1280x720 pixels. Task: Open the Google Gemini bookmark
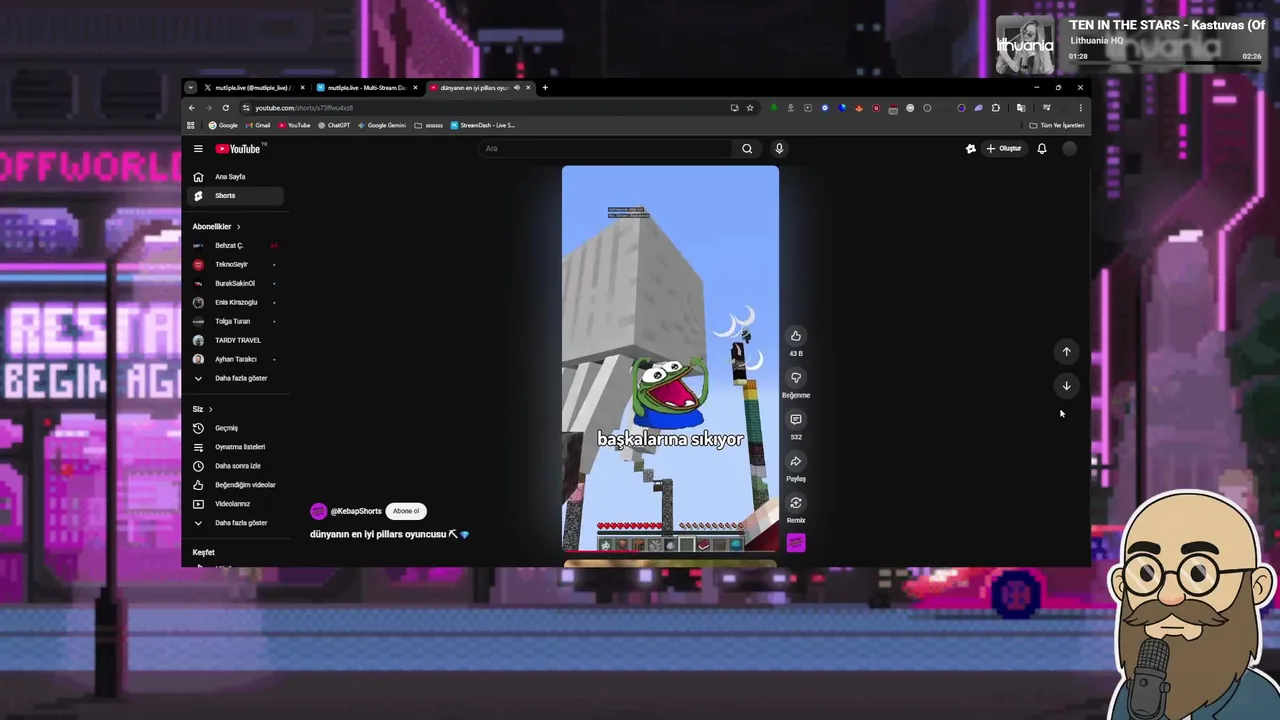coord(381,126)
